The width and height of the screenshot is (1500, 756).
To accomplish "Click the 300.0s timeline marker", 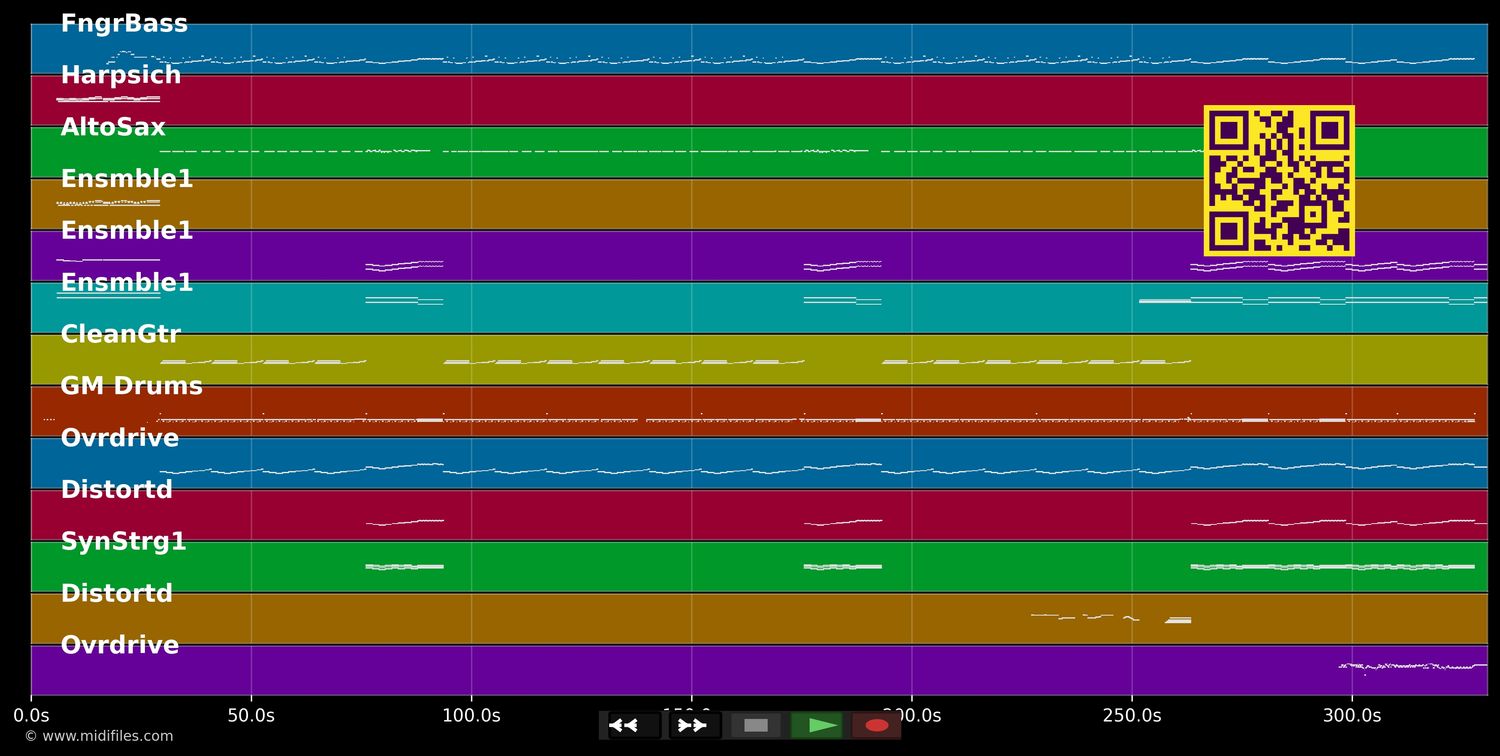I will pos(1352,716).
